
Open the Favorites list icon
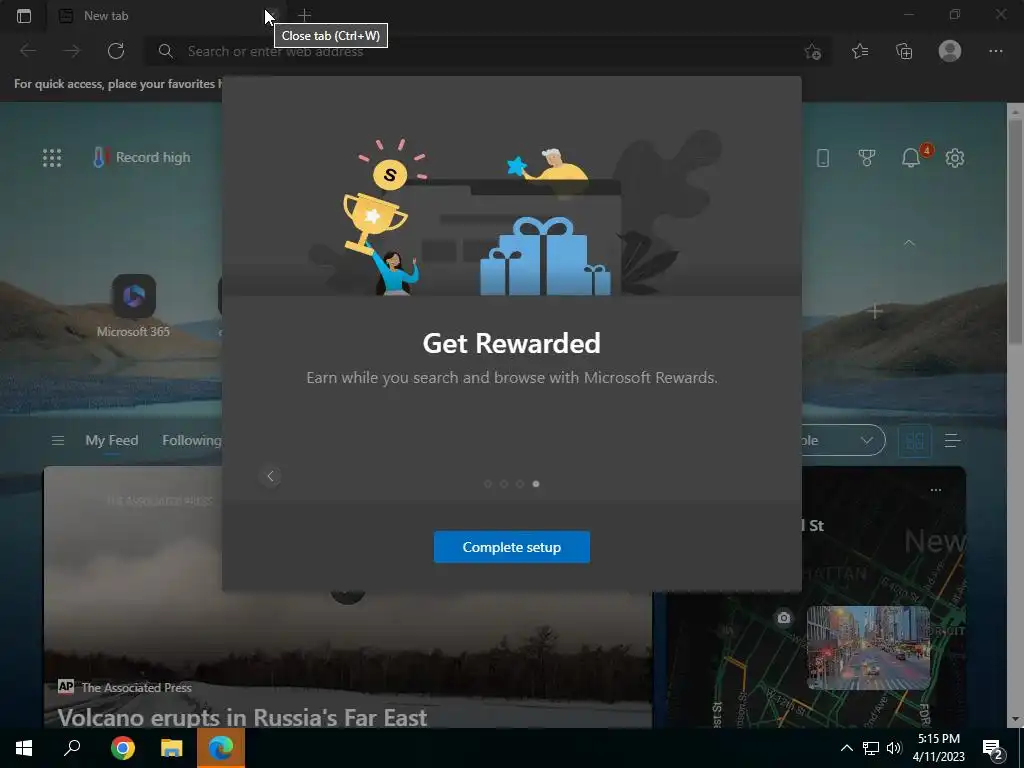coord(860,51)
